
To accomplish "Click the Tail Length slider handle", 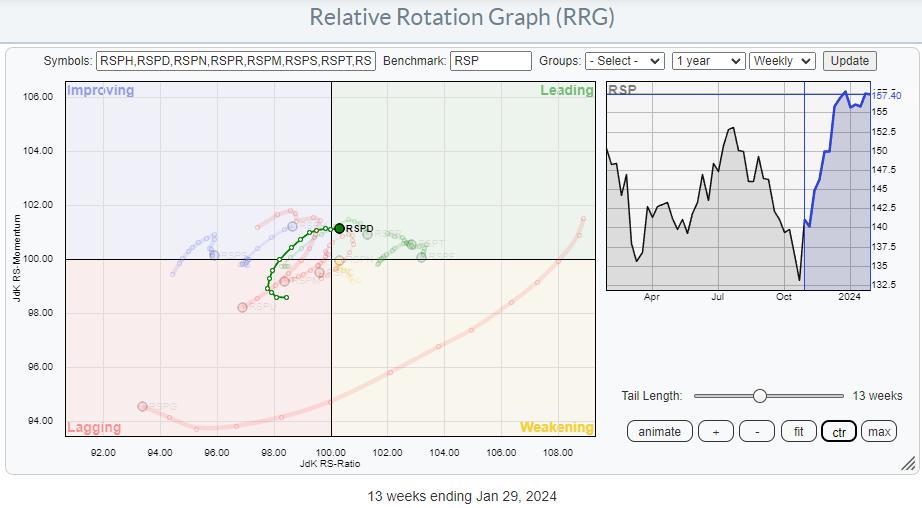I will pos(760,396).
